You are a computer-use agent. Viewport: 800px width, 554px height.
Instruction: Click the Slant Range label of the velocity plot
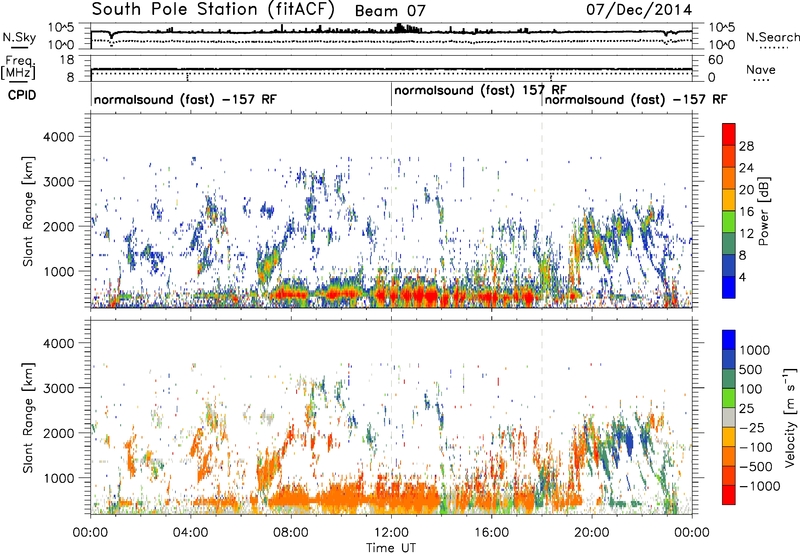(x=28, y=417)
